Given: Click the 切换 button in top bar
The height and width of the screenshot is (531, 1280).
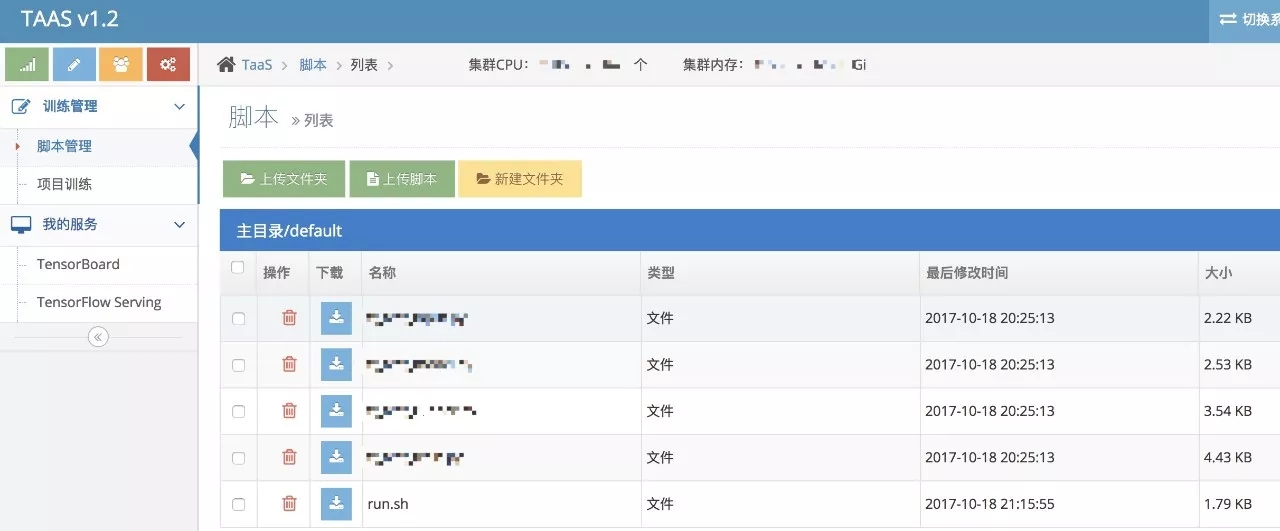Looking at the screenshot, I should point(1245,19).
